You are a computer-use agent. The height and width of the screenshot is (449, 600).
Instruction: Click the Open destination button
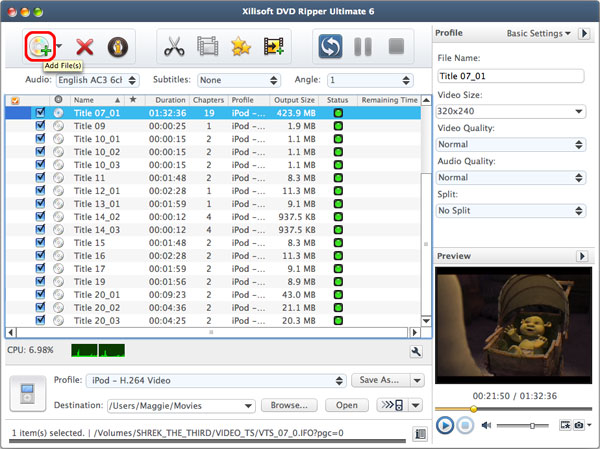click(x=347, y=405)
